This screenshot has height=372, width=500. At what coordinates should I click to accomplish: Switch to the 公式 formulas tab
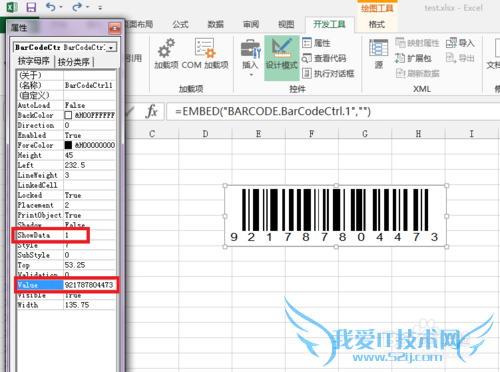point(180,24)
